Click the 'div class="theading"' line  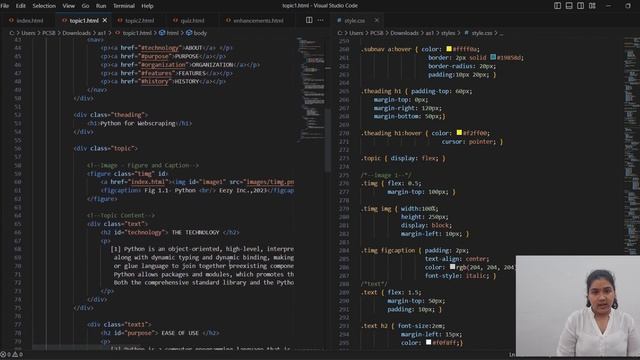pos(111,115)
